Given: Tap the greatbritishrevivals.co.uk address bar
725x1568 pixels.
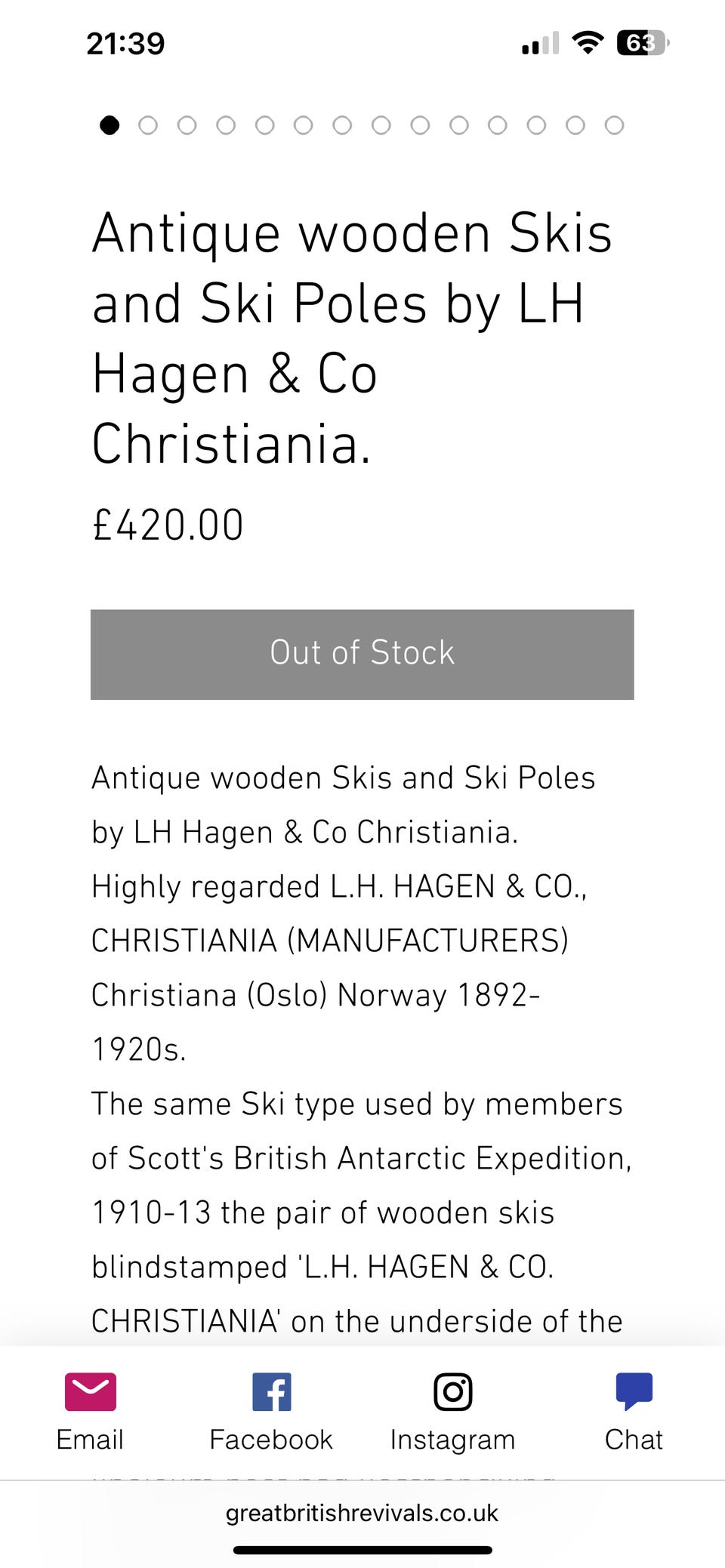Looking at the screenshot, I should click(362, 1513).
